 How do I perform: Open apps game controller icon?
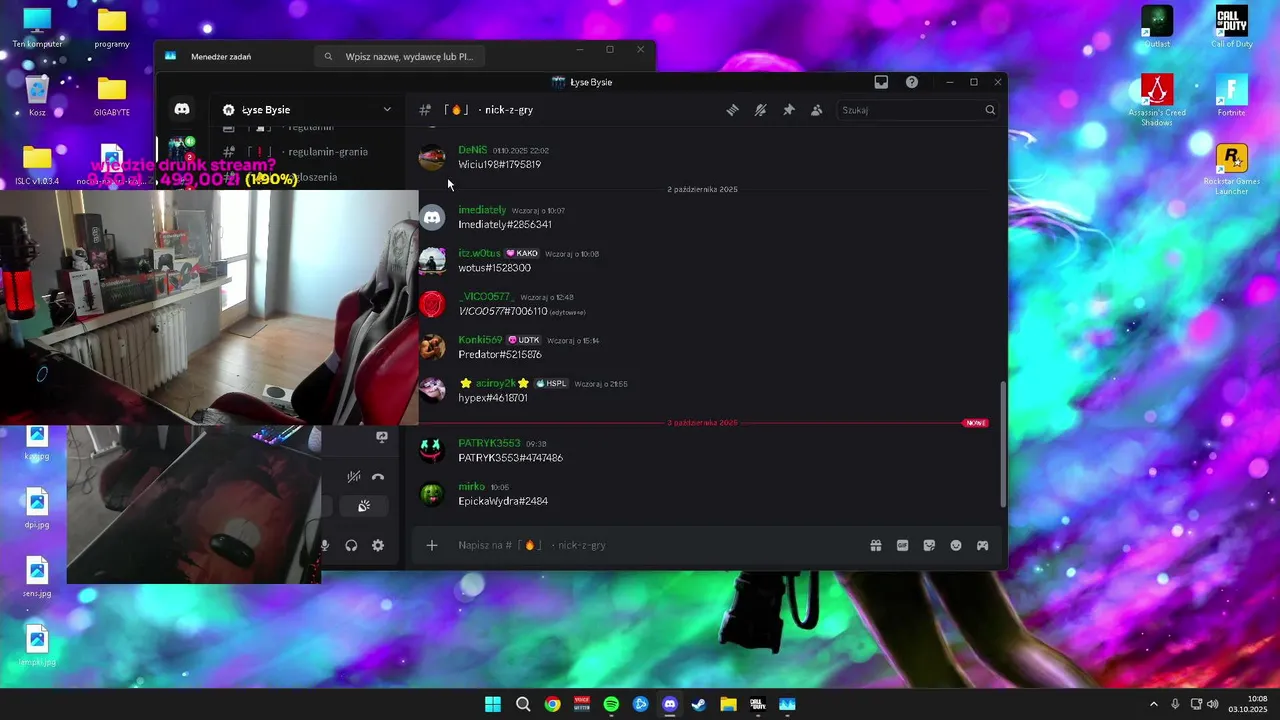pos(983,545)
